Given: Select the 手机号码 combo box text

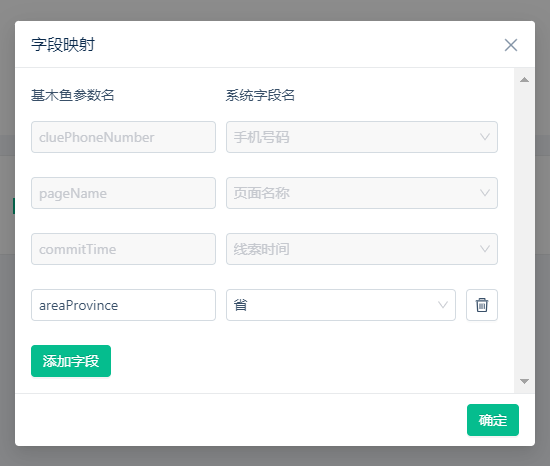Looking at the screenshot, I should (x=262, y=137).
